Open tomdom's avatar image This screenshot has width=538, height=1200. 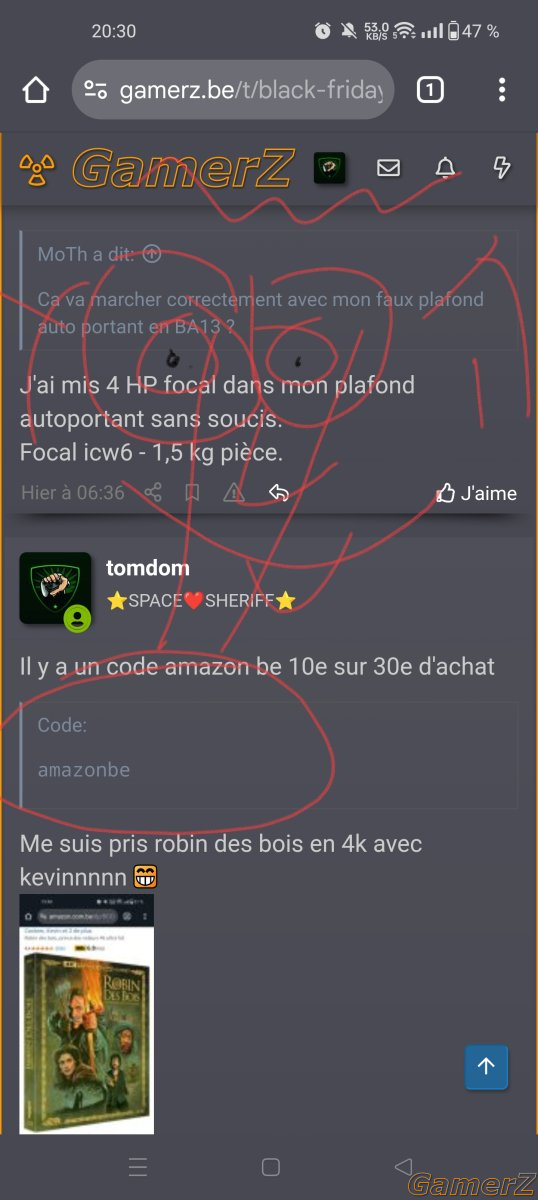pyautogui.click(x=55, y=588)
